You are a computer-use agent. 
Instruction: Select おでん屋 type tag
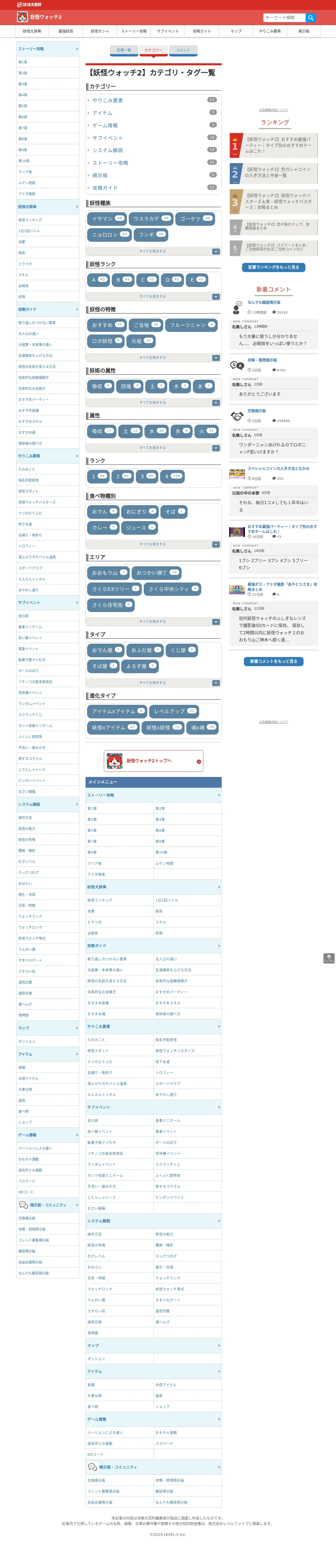coord(106,650)
